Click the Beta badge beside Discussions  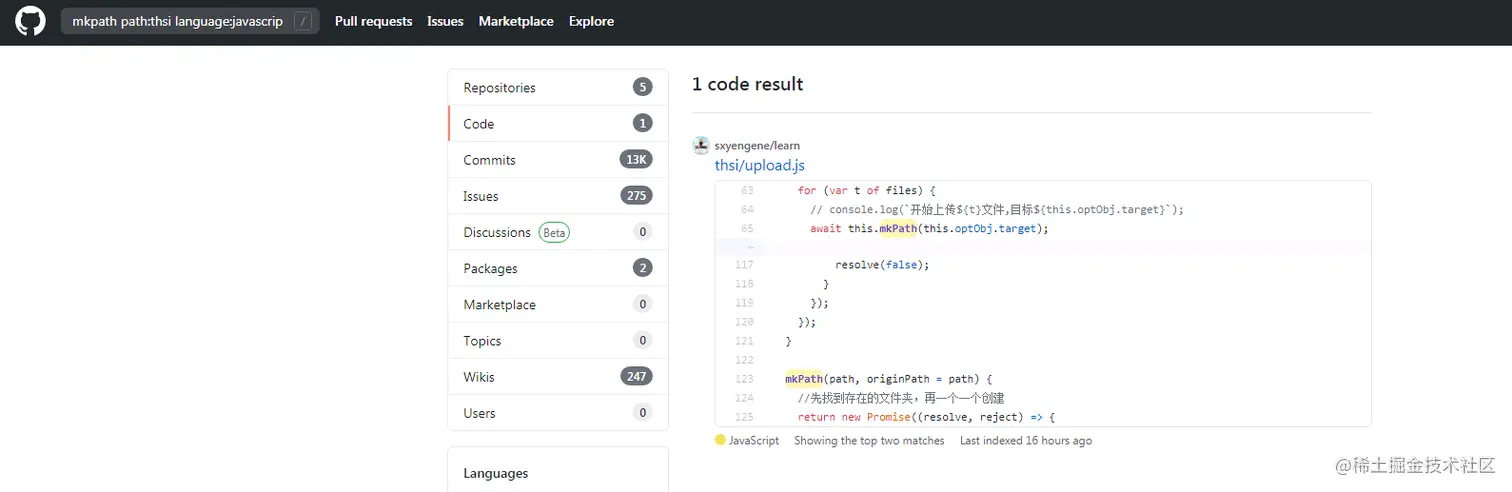pos(554,232)
